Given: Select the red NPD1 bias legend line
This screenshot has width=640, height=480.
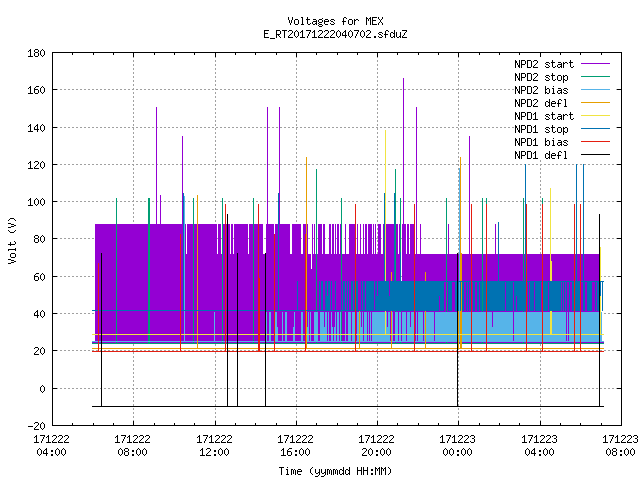Looking at the screenshot, I should pos(595,142).
